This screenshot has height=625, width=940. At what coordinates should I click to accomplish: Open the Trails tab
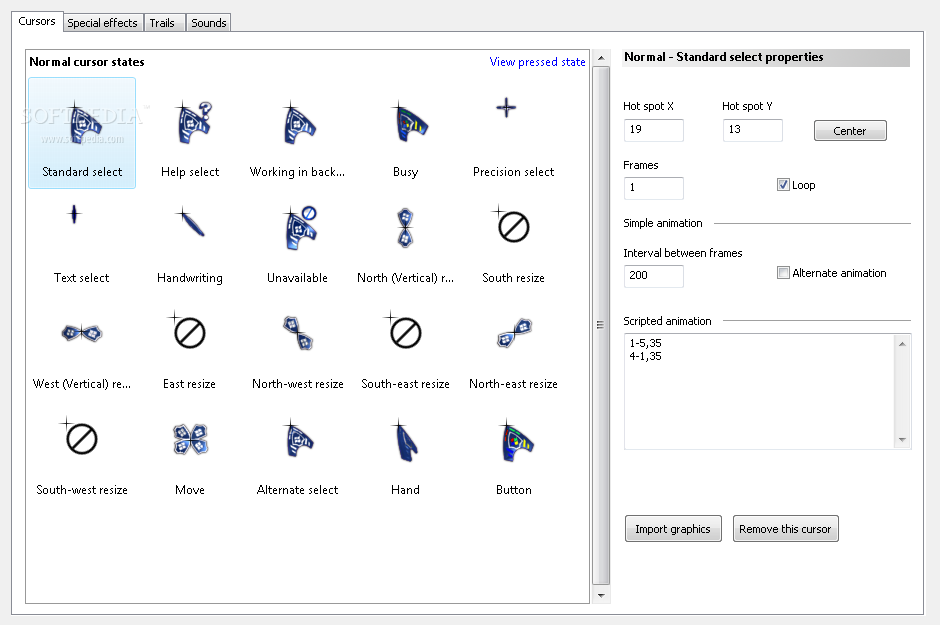(162, 23)
